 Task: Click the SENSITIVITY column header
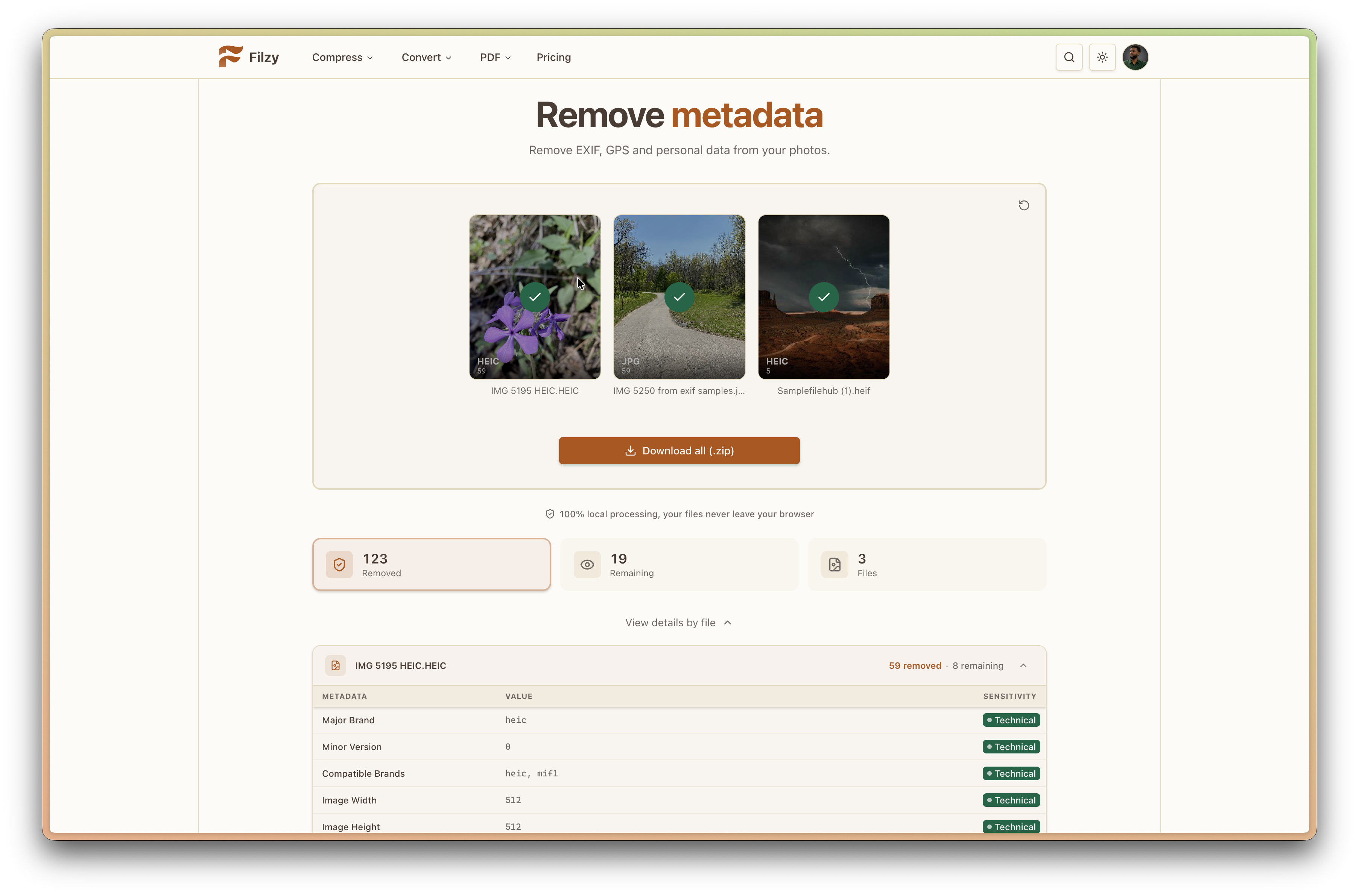(x=1009, y=697)
